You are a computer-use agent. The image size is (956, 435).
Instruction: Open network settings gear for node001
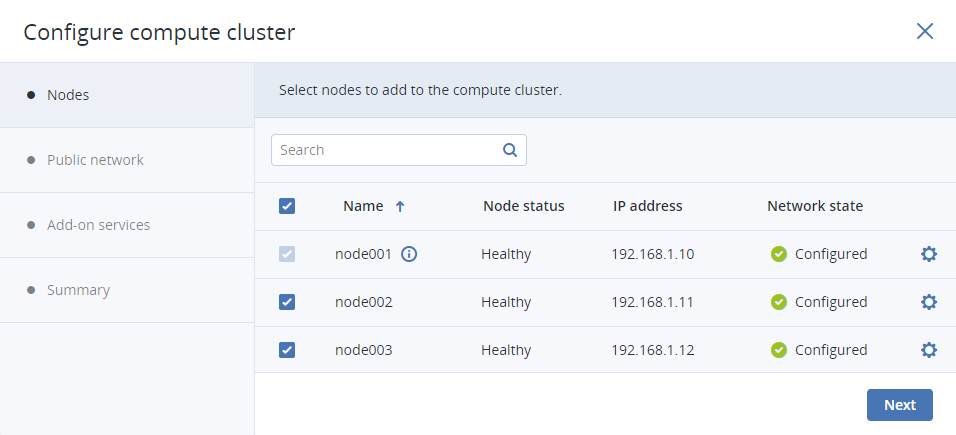pyautogui.click(x=928, y=254)
